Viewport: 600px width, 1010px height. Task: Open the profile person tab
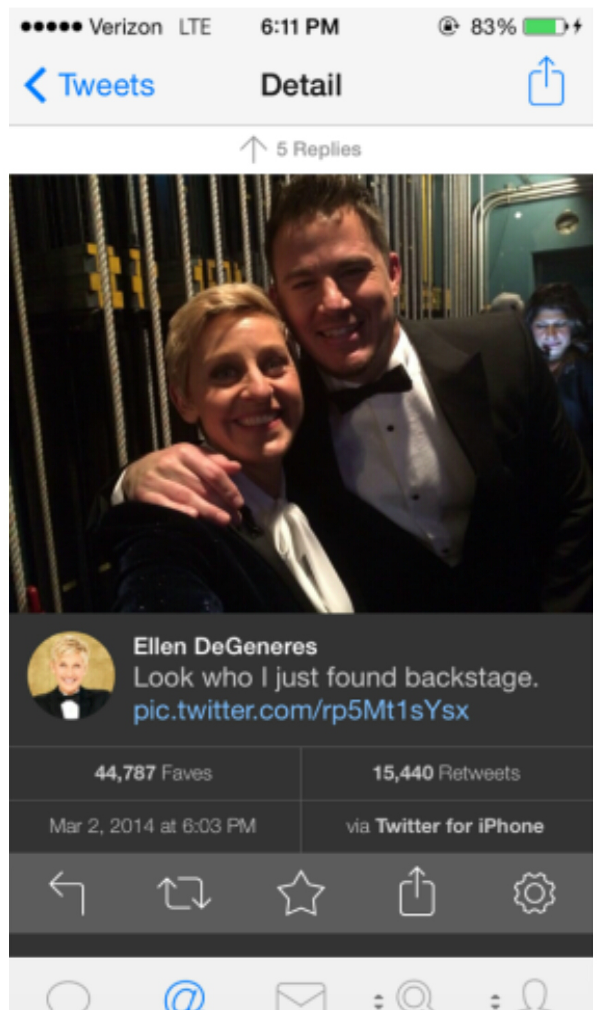534,995
